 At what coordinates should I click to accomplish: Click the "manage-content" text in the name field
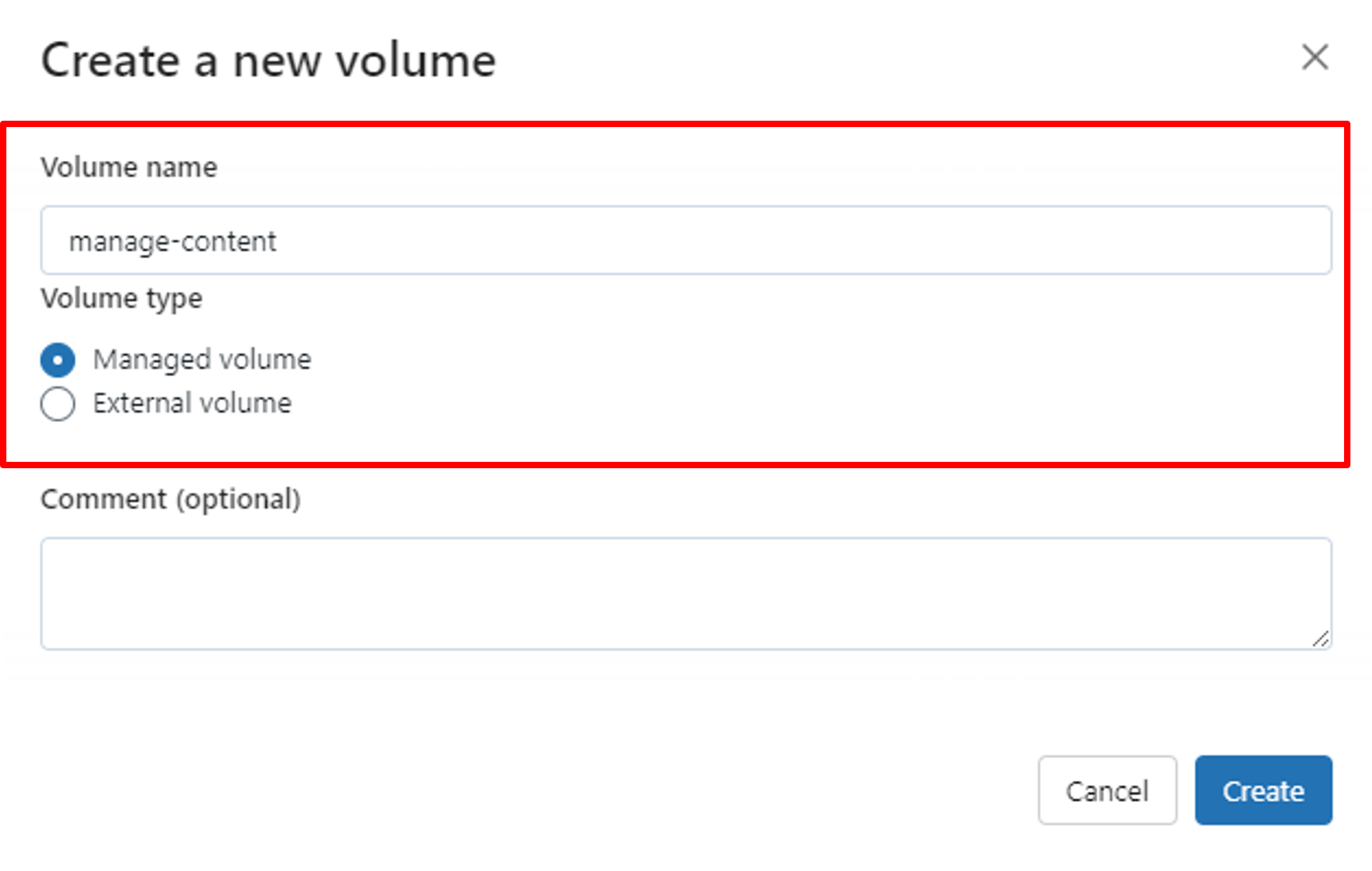pos(172,241)
